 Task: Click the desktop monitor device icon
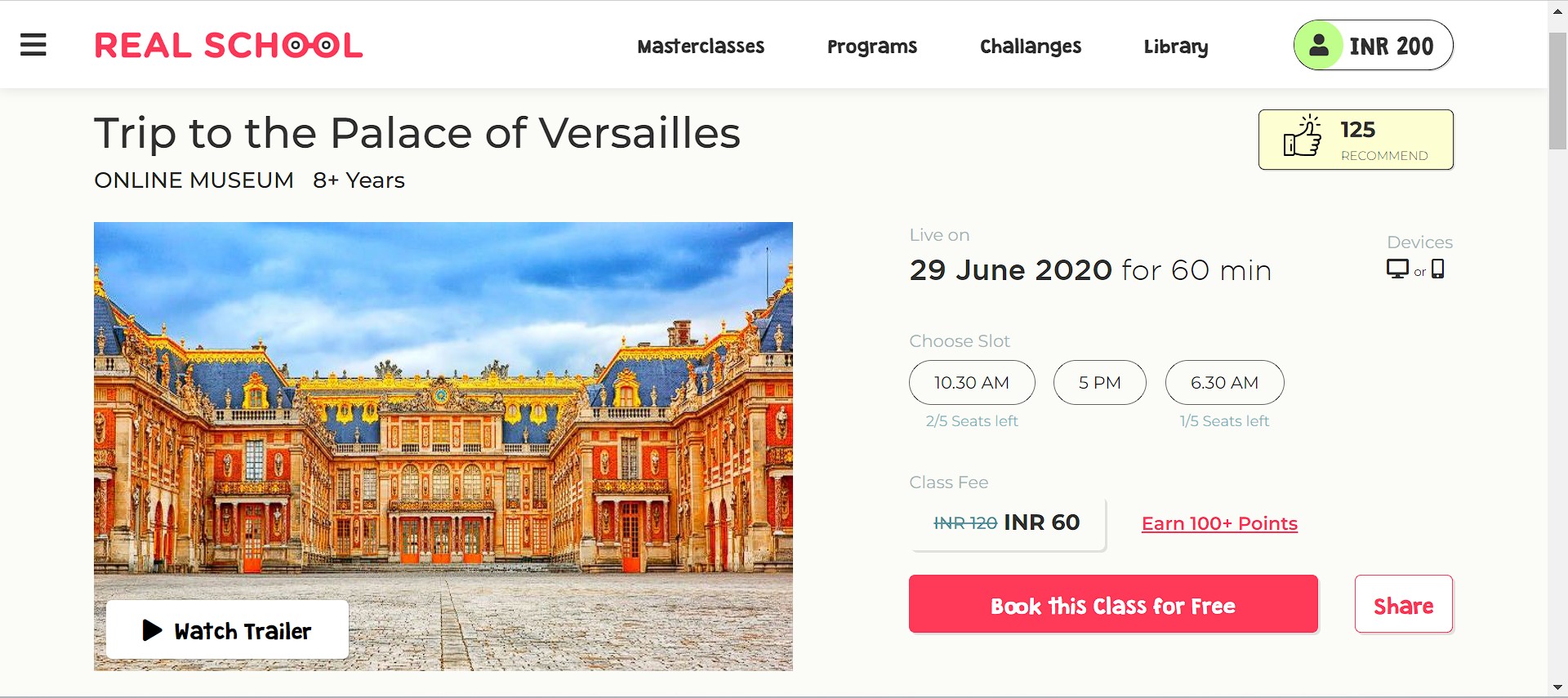click(x=1397, y=269)
